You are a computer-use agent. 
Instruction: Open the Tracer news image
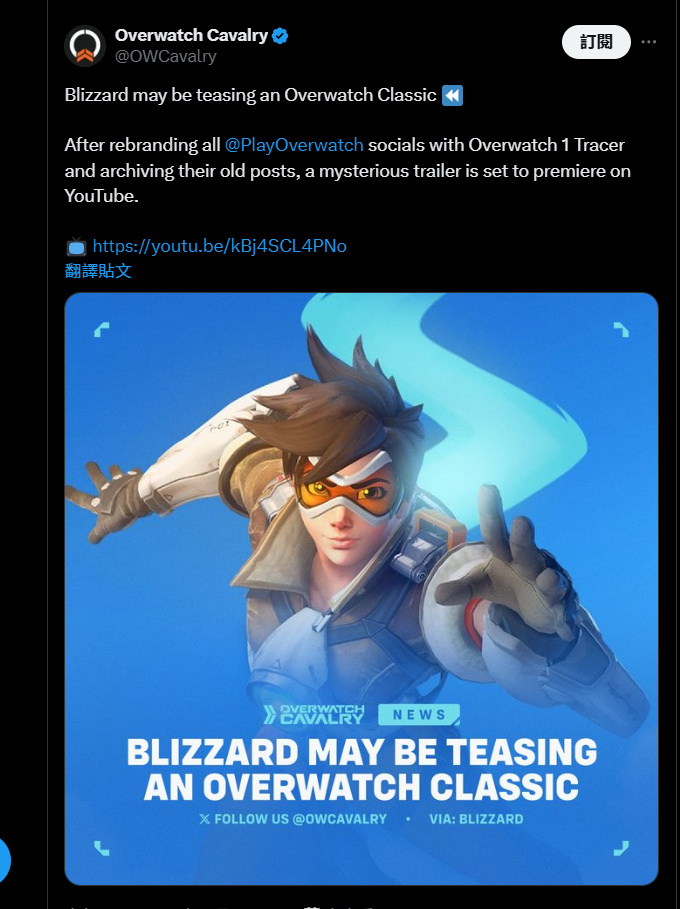click(x=361, y=588)
